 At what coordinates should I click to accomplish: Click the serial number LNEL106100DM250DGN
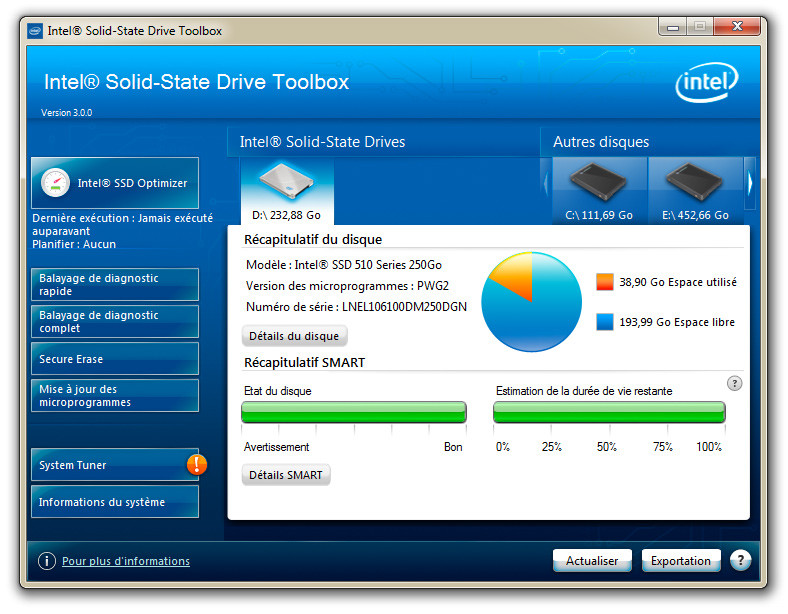tap(405, 306)
